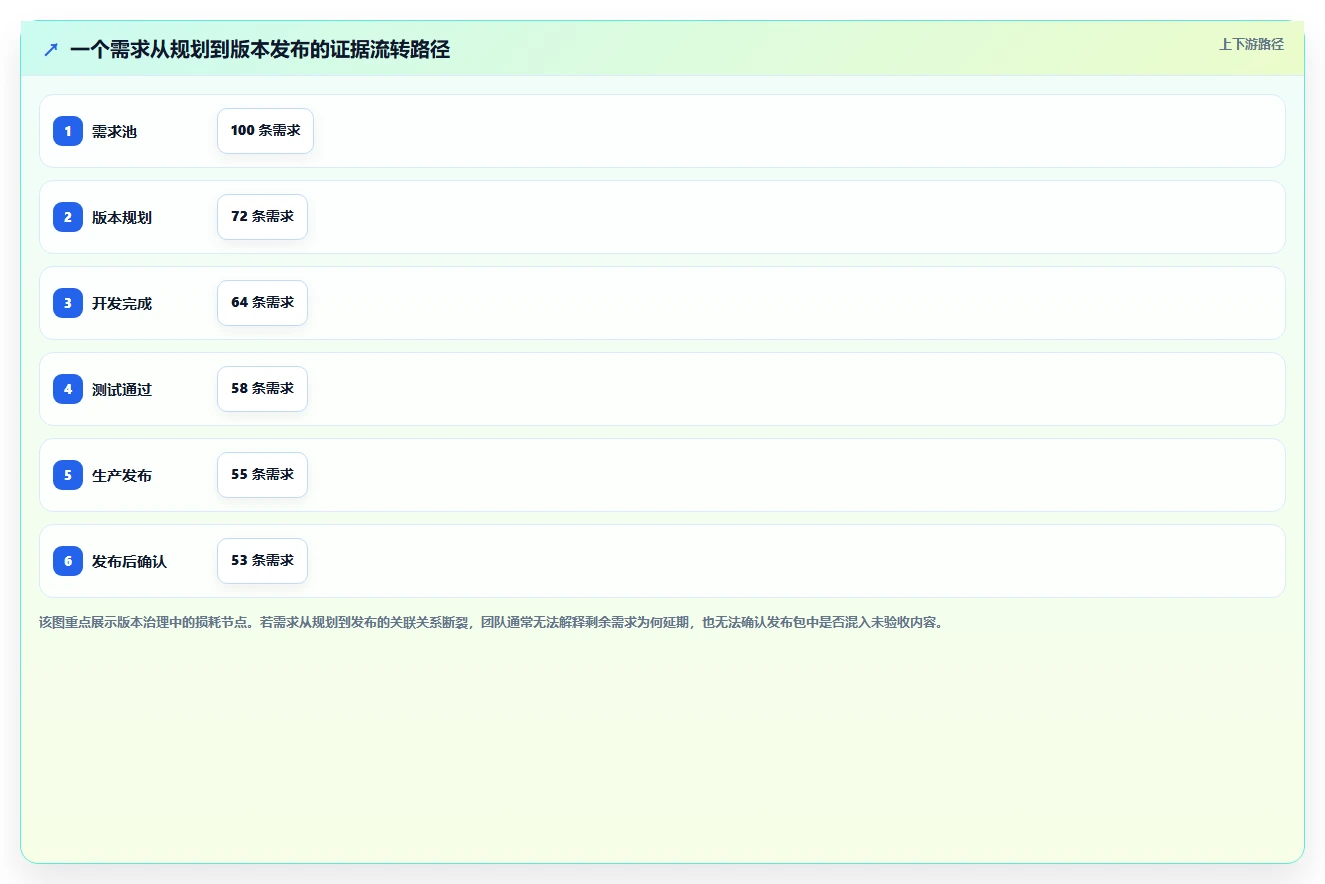1325x884 pixels.
Task: Click the 53 条需求 chip
Action: [x=262, y=561]
